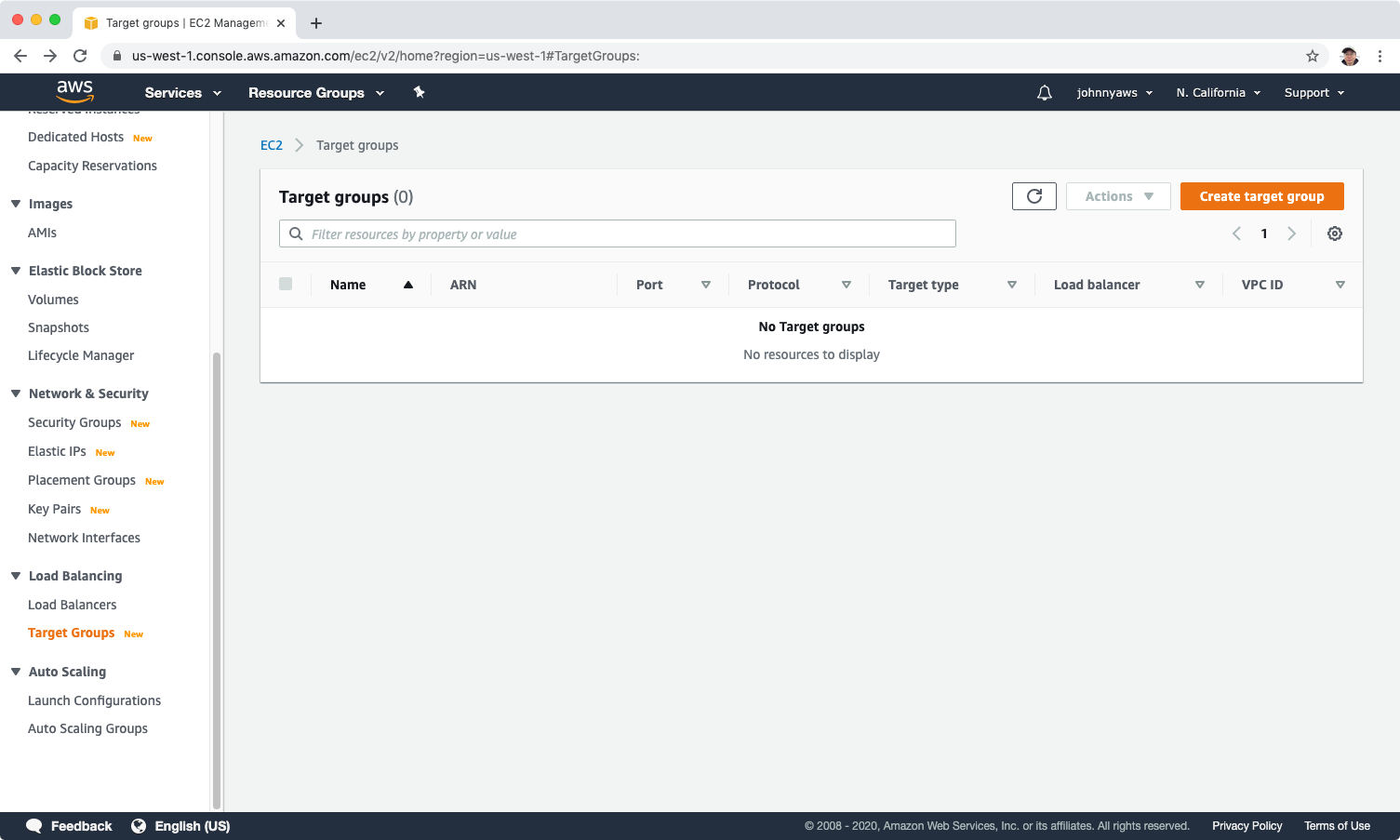Viewport: 1400px width, 840px height.
Task: Collapse the Images sidebar section
Action: pyautogui.click(x=16, y=204)
